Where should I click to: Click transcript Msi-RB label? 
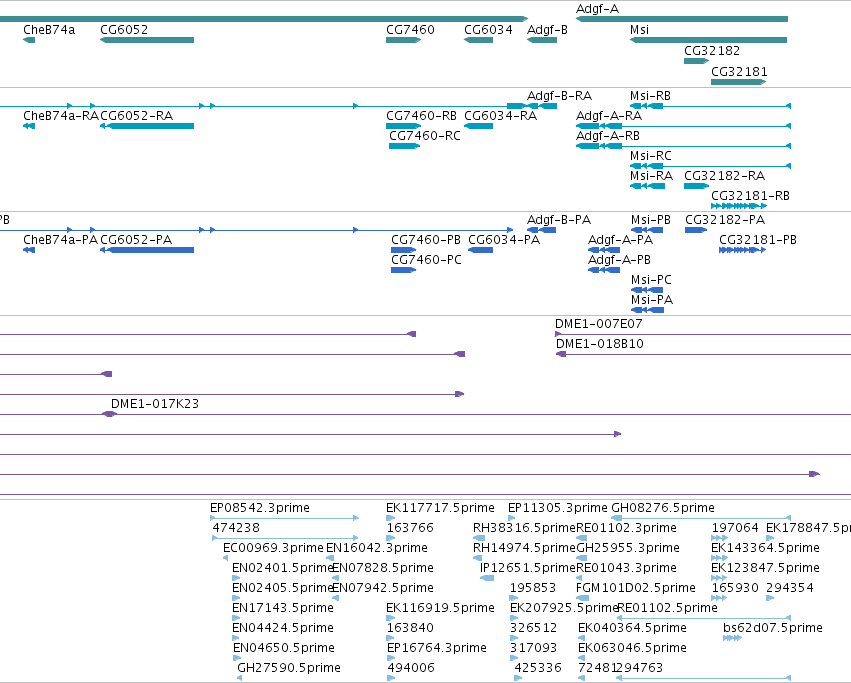[650, 96]
